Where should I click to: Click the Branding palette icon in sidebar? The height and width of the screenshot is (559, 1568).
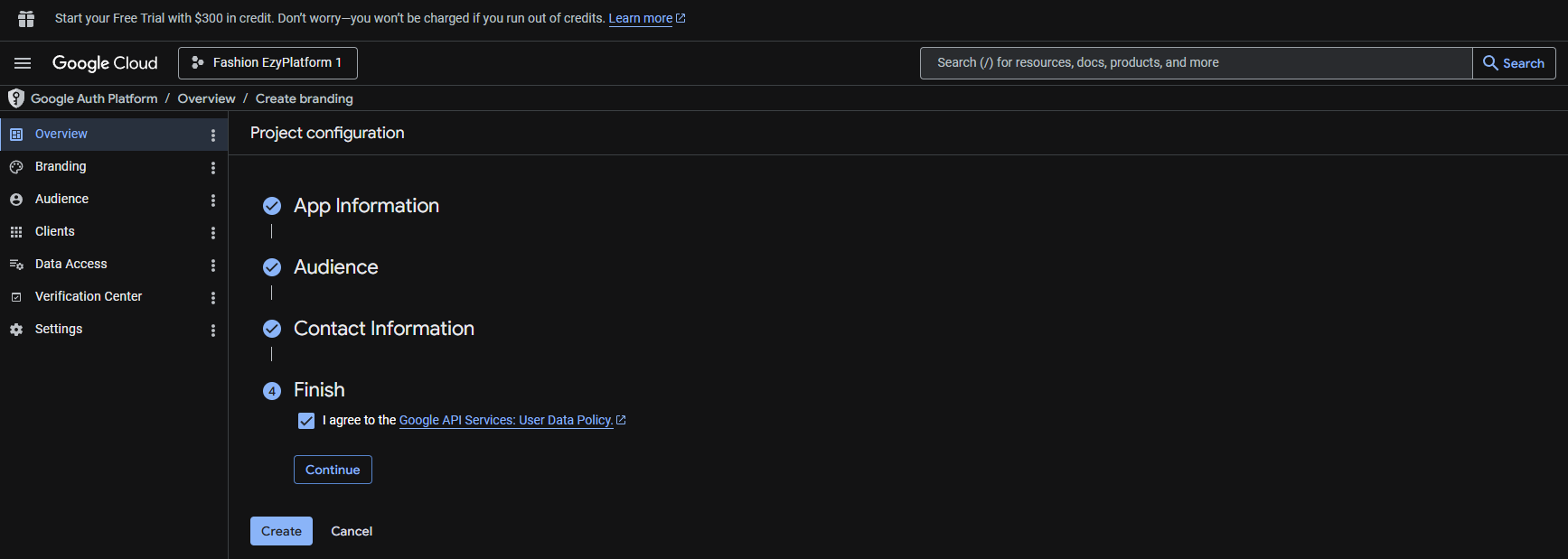point(16,167)
